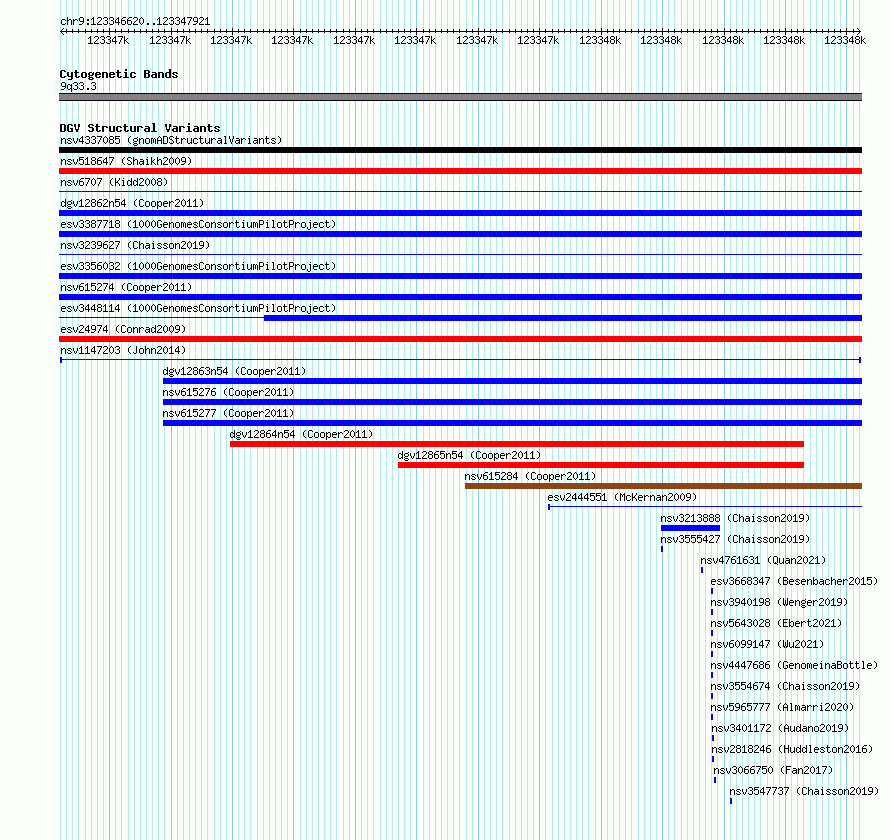Open the nsv6707 (Kidd2008) variant label
This screenshot has width=890, height=840.
tap(114, 182)
